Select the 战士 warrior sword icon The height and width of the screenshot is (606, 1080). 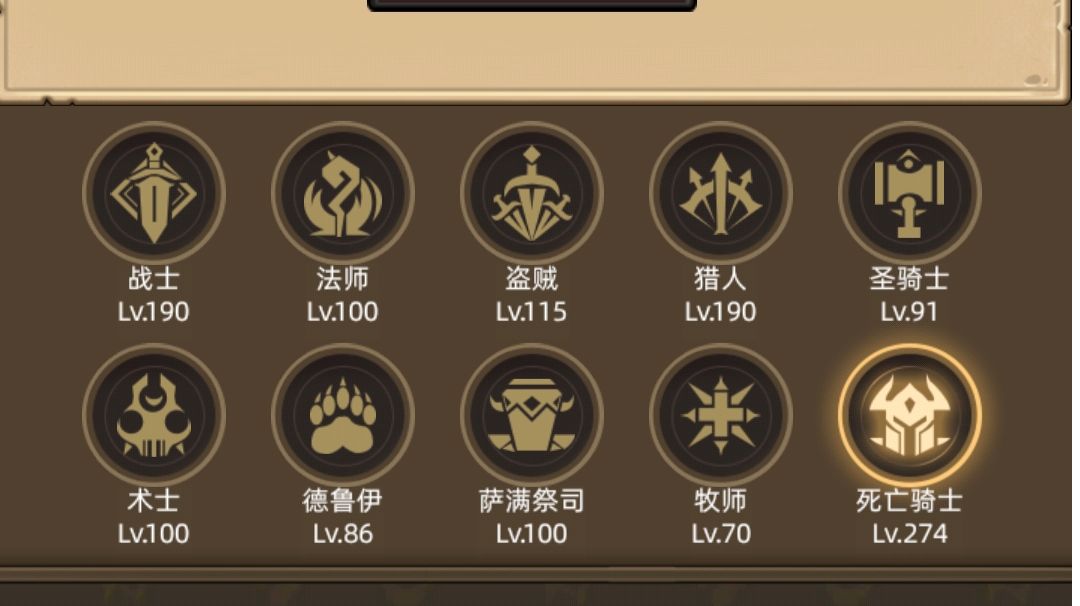point(154,193)
